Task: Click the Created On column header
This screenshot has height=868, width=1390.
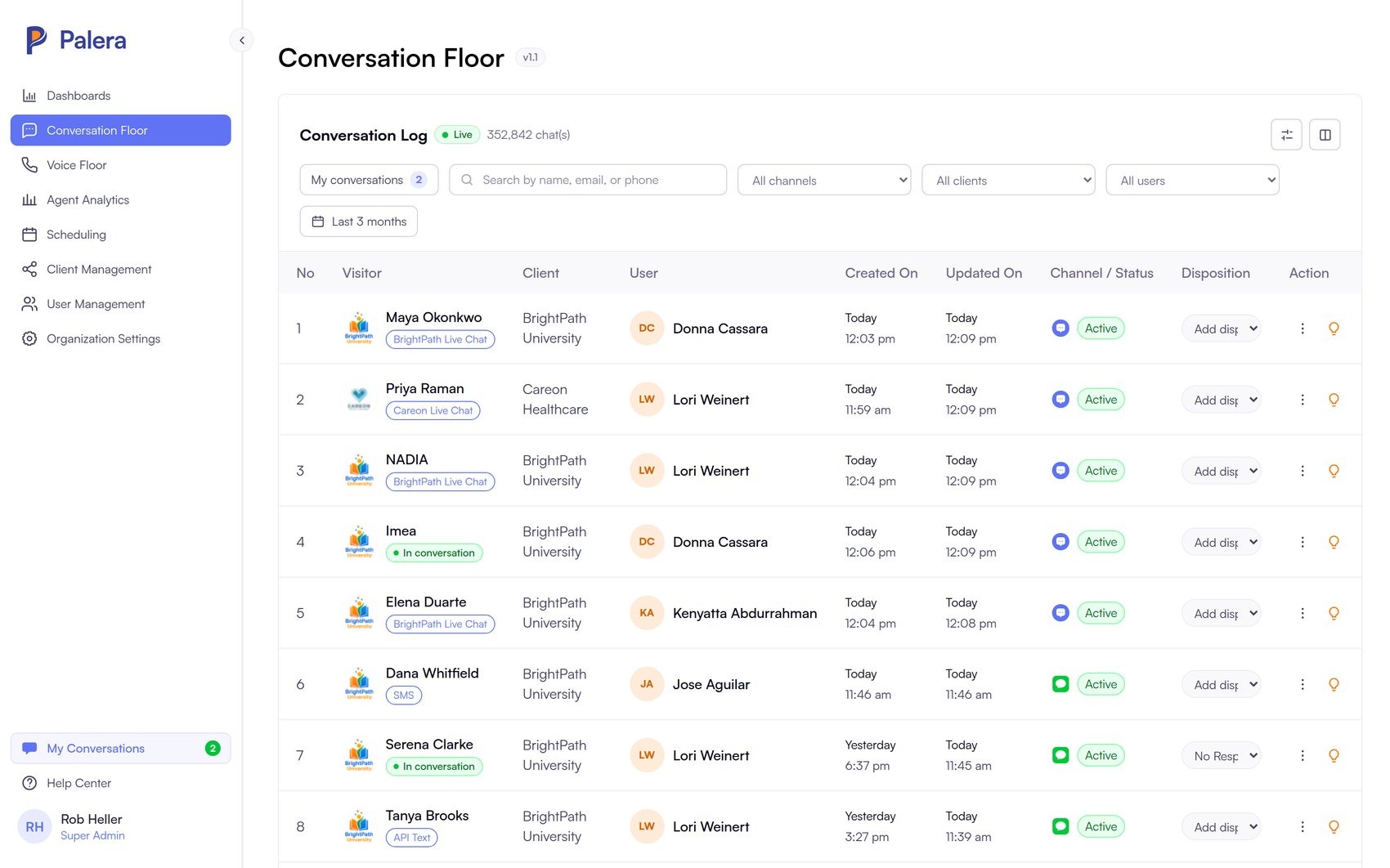Action: [881, 273]
